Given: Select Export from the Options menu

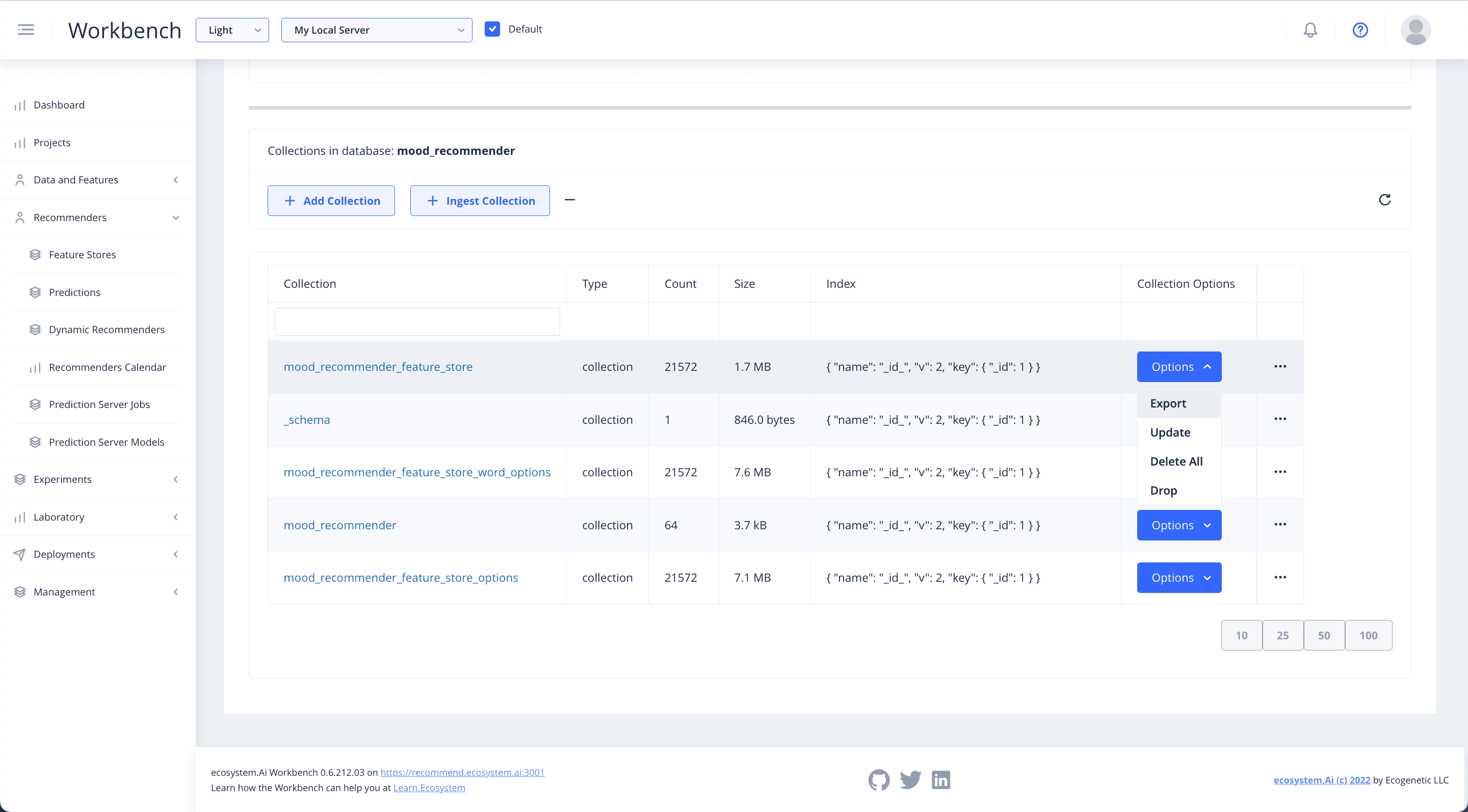Looking at the screenshot, I should [x=1168, y=404].
